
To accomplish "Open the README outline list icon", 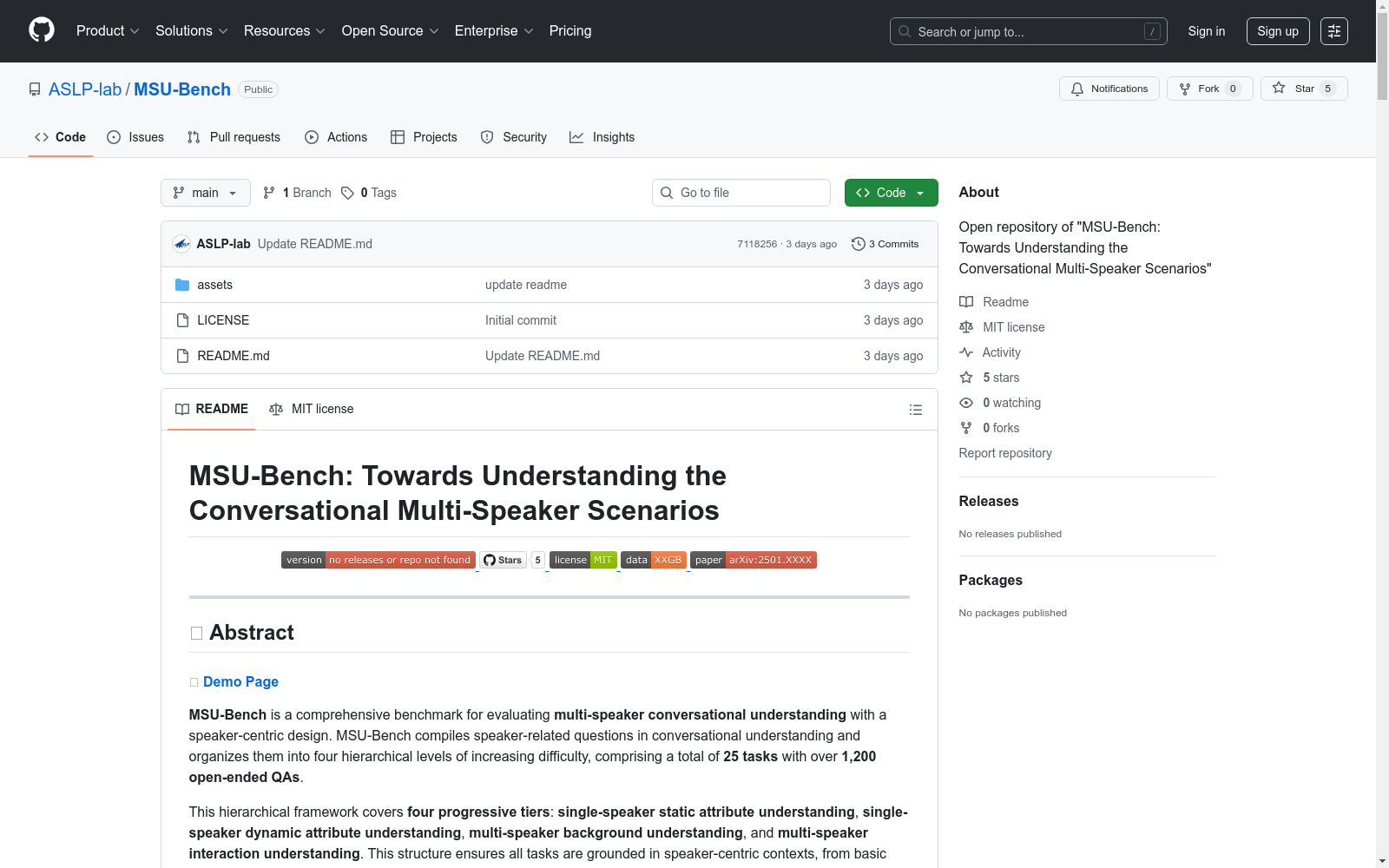I will click(x=915, y=410).
